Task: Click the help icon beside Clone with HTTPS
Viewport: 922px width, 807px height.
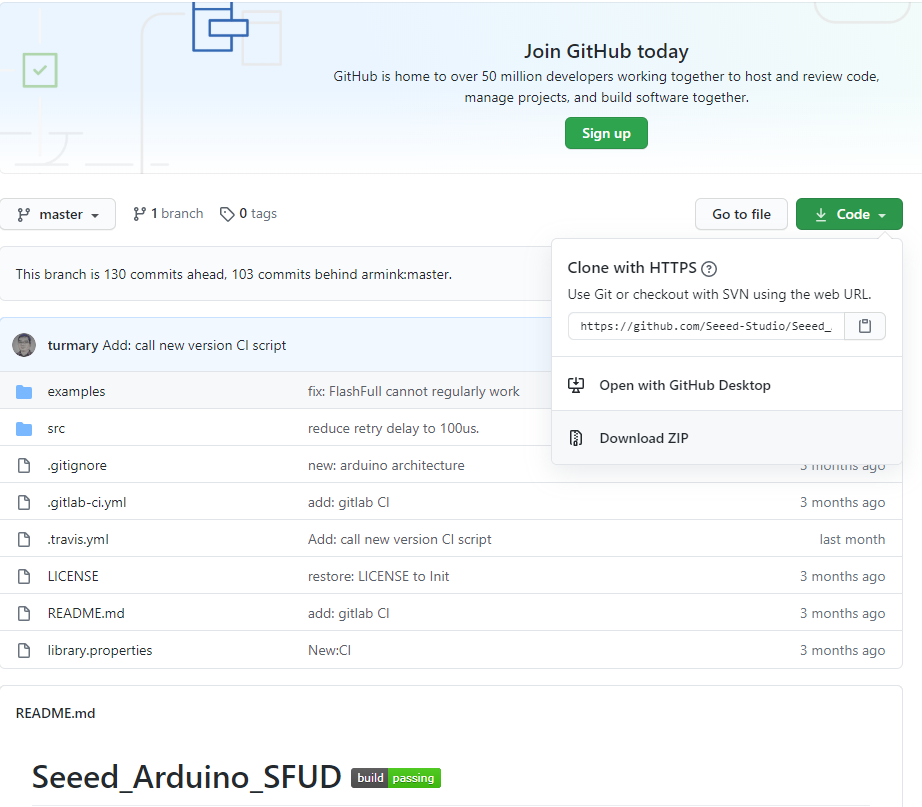Action: click(x=709, y=268)
